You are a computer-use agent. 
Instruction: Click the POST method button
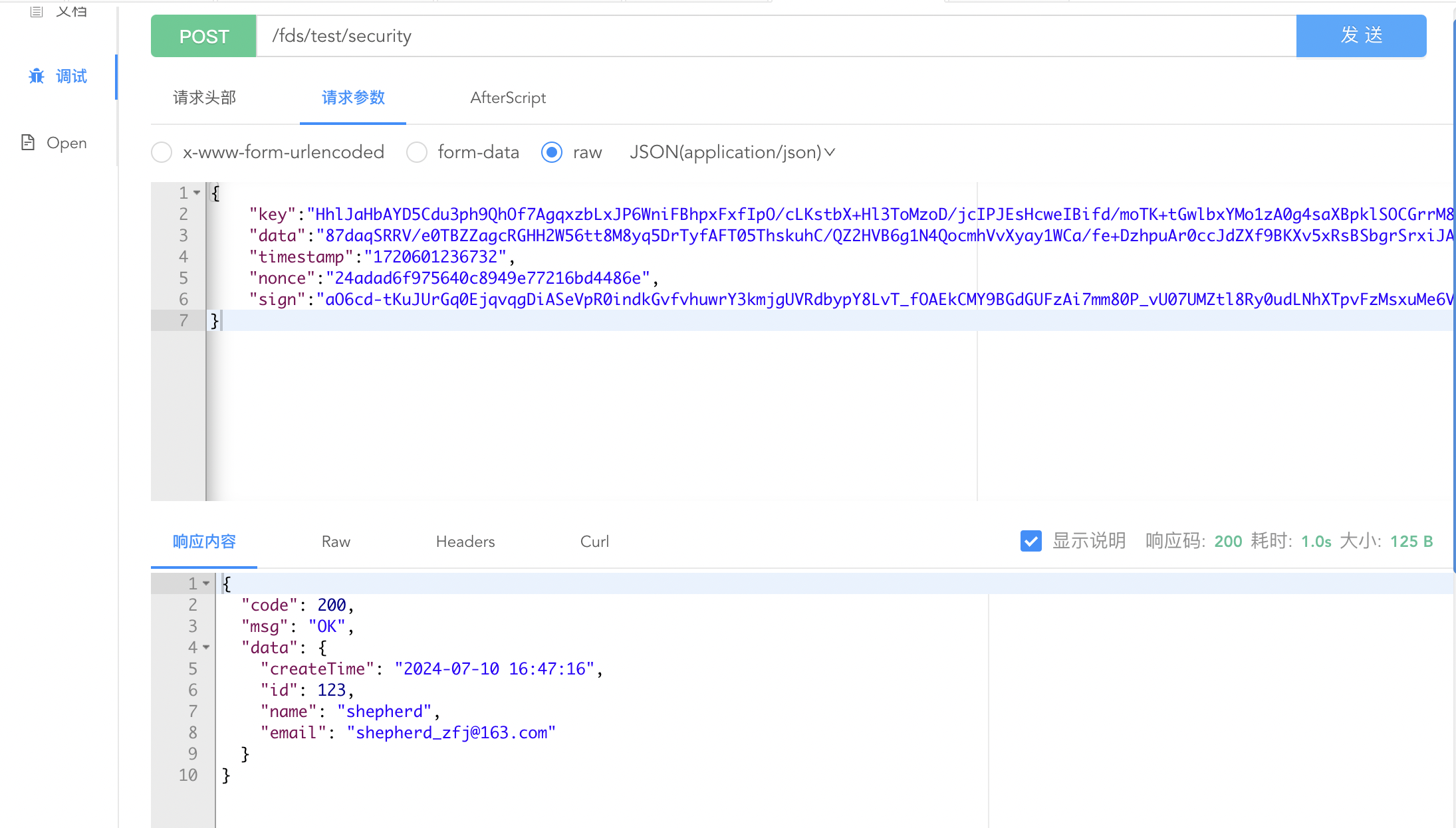pyautogui.click(x=203, y=36)
